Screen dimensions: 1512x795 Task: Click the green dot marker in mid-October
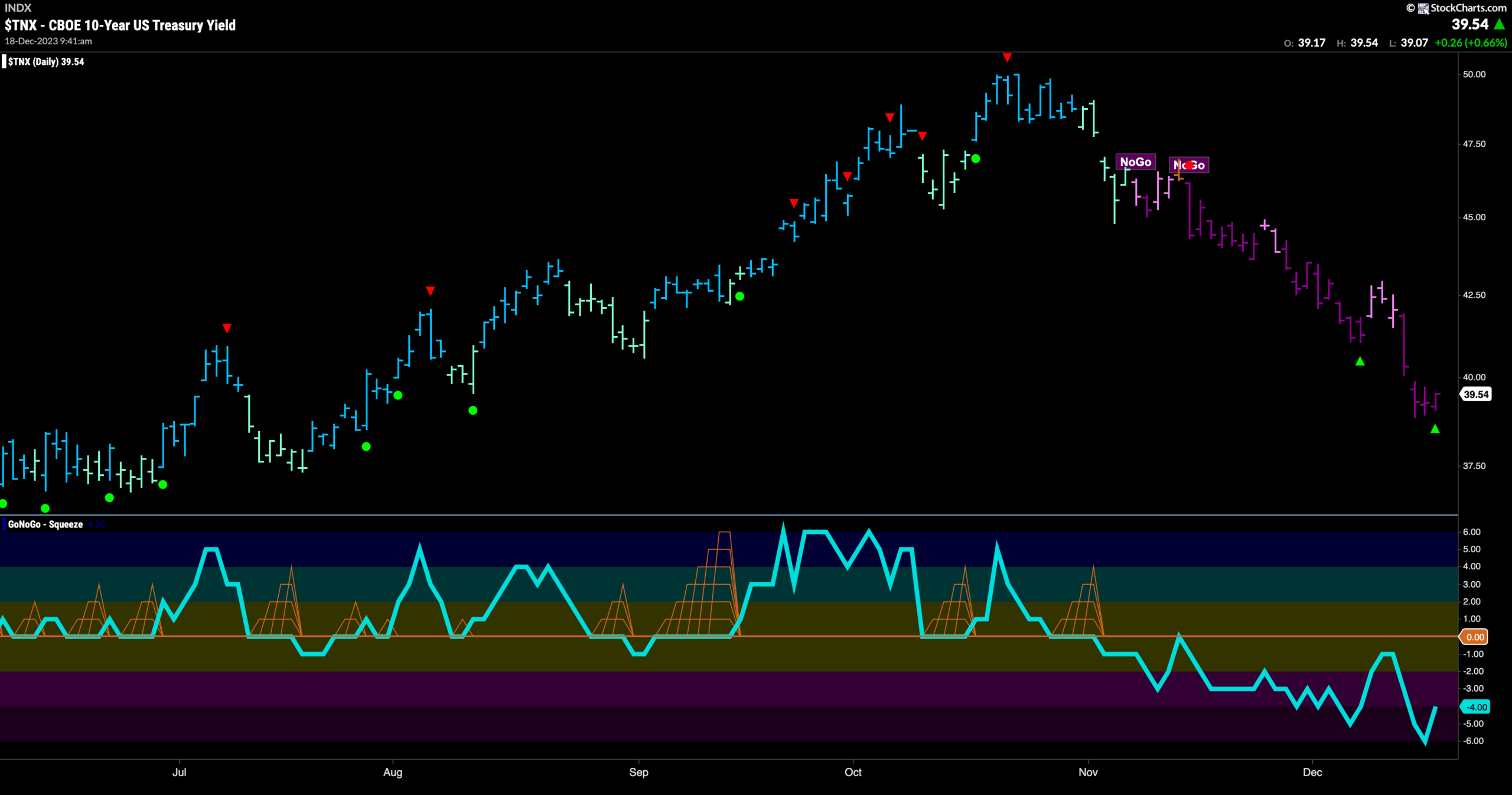tap(976, 158)
